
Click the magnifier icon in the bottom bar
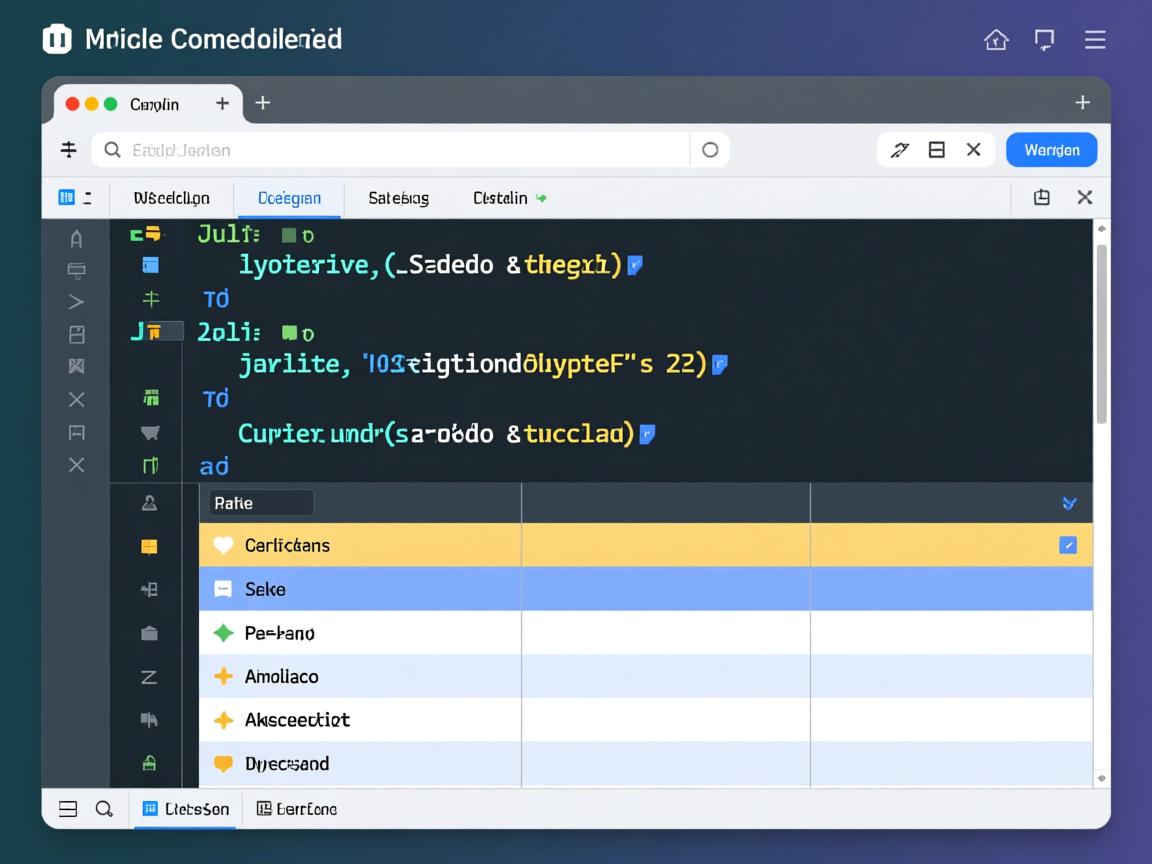[104, 809]
